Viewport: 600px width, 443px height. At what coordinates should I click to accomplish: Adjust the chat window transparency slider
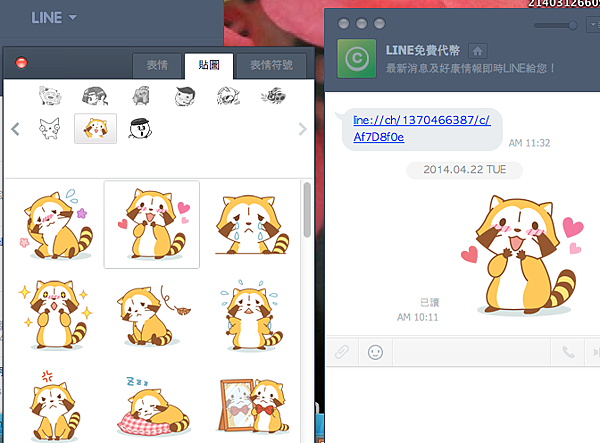pos(556,26)
